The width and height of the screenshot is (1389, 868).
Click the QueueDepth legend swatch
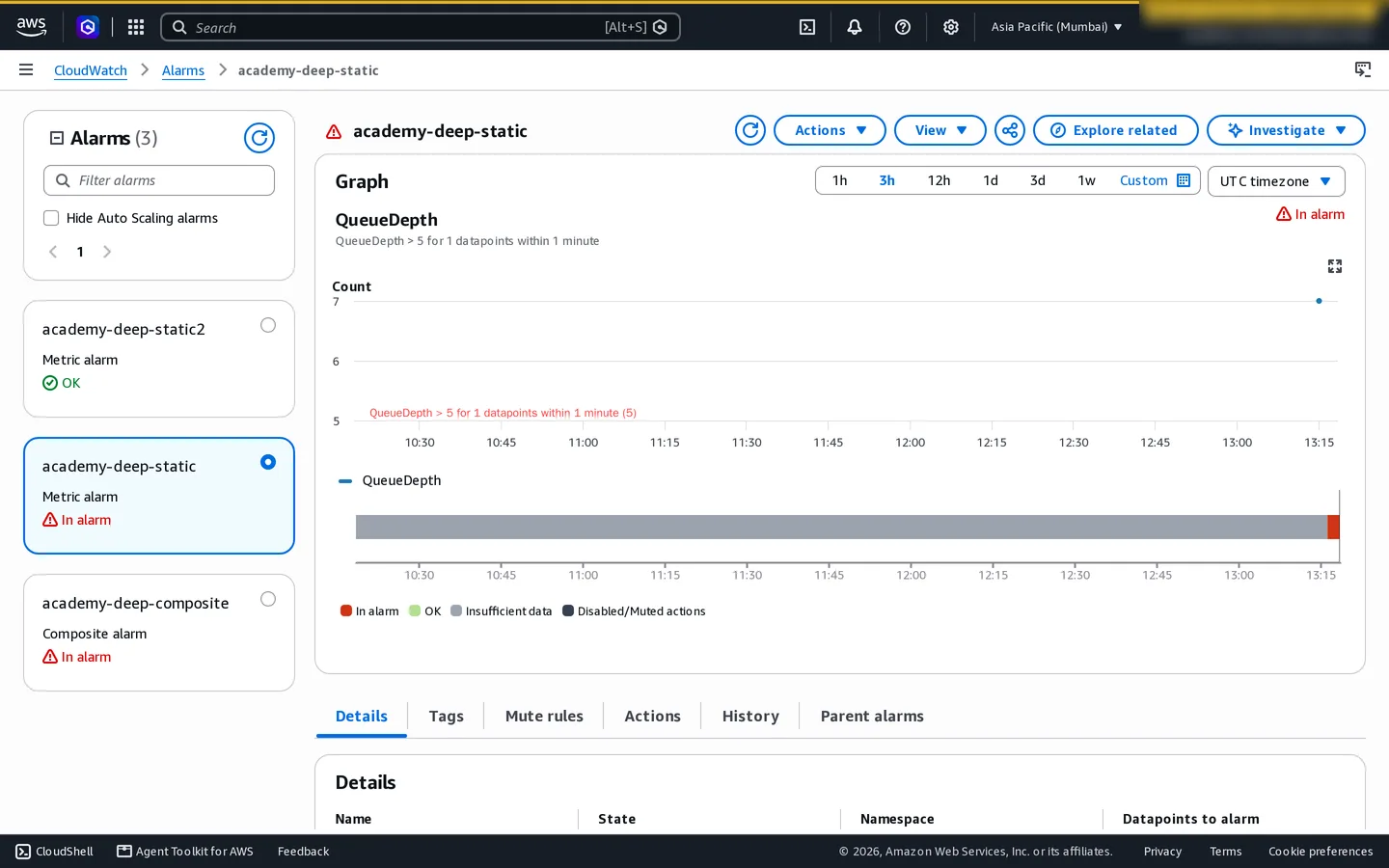pyautogui.click(x=345, y=480)
